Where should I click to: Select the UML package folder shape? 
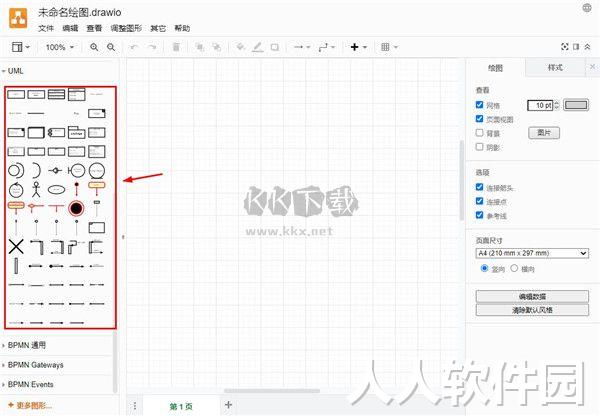[77, 132]
